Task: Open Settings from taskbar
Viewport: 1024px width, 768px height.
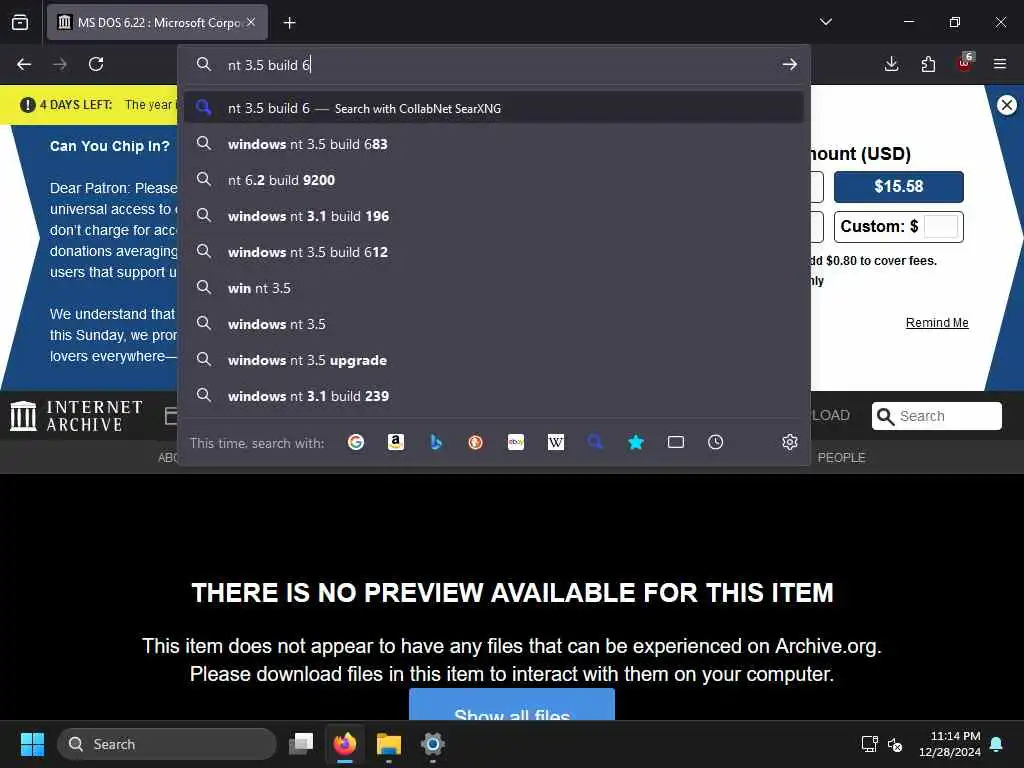Action: click(432, 744)
